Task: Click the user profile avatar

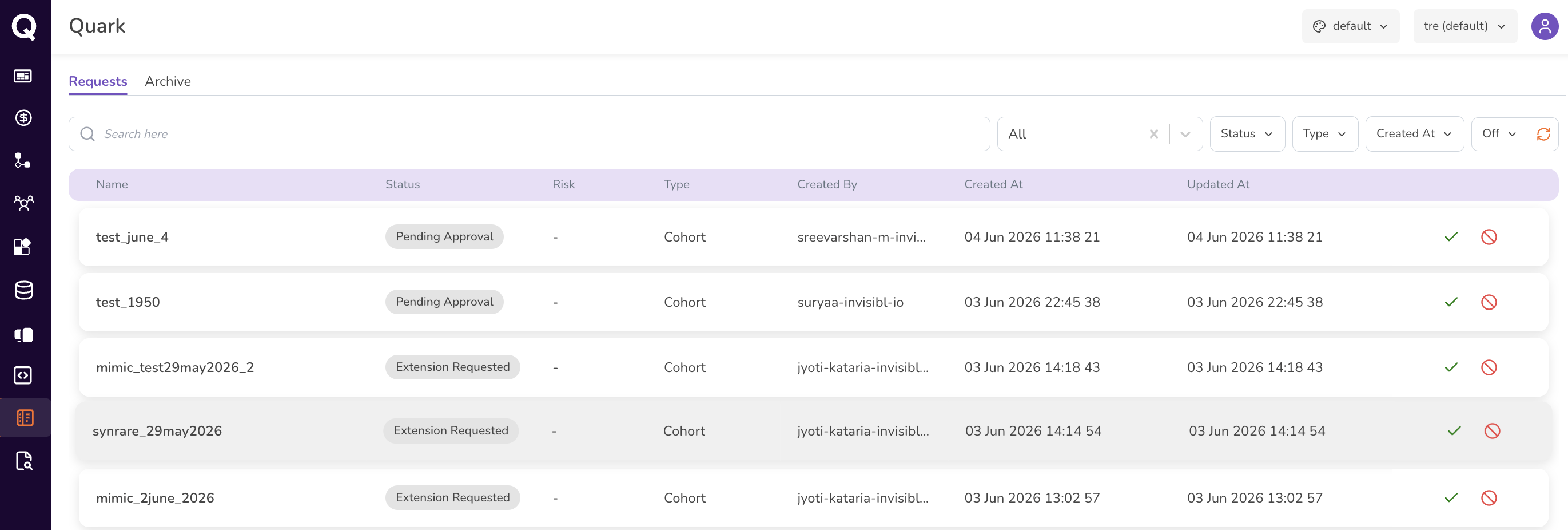Action: [x=1544, y=26]
